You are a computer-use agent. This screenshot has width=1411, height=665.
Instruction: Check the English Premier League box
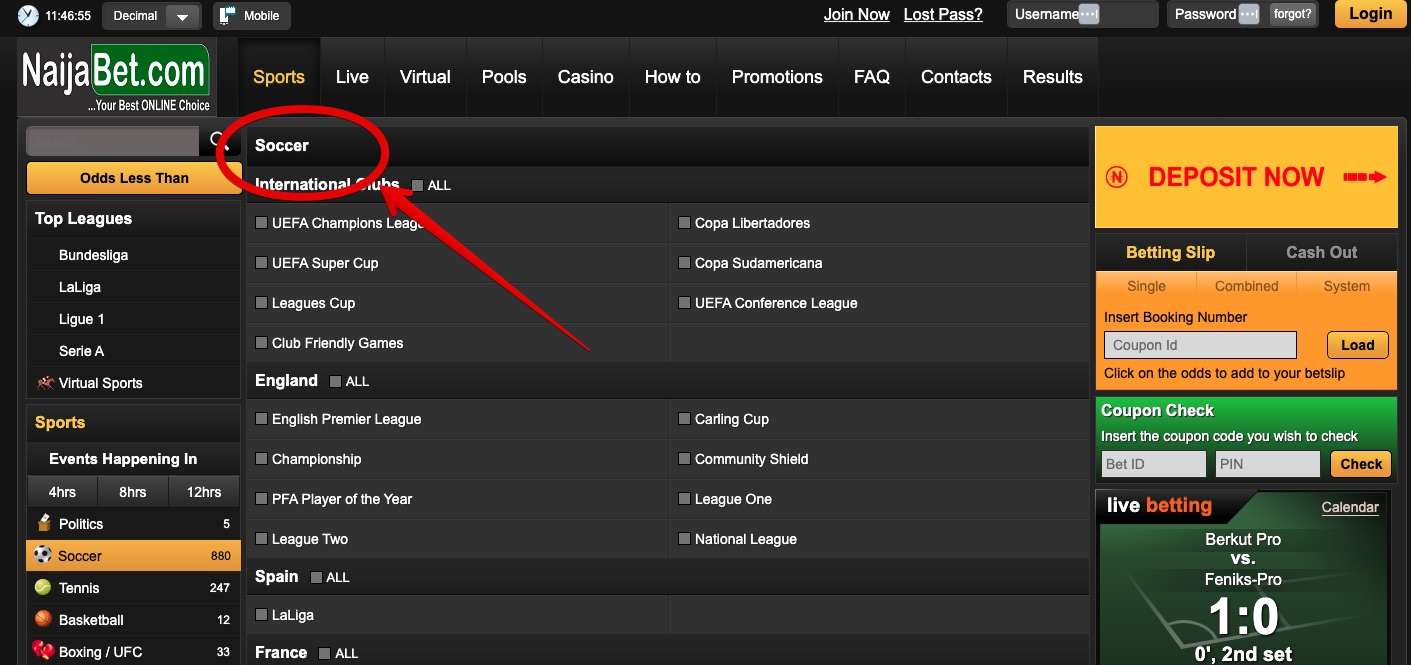click(x=261, y=419)
